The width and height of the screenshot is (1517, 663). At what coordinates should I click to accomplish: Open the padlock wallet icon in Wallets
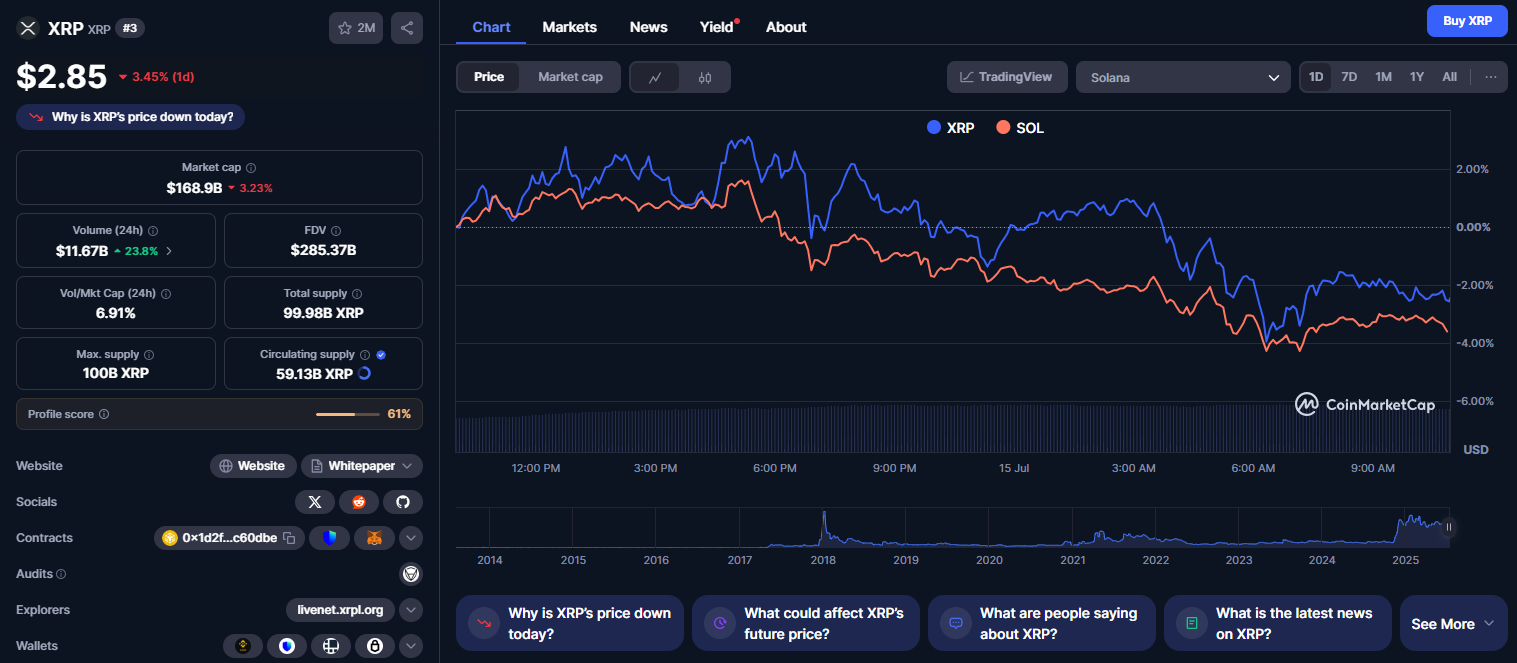point(375,646)
